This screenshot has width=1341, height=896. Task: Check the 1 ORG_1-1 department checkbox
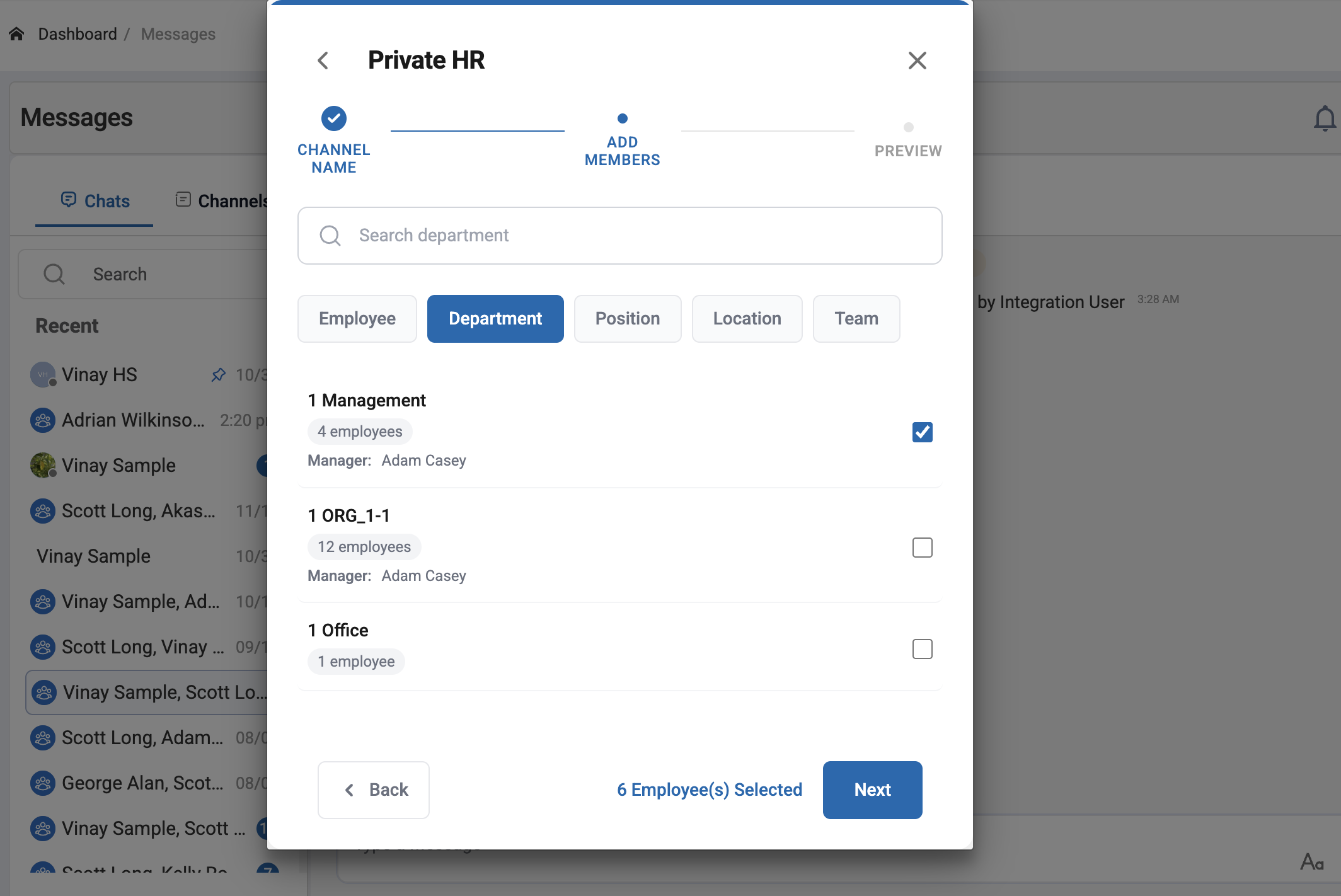click(x=922, y=548)
